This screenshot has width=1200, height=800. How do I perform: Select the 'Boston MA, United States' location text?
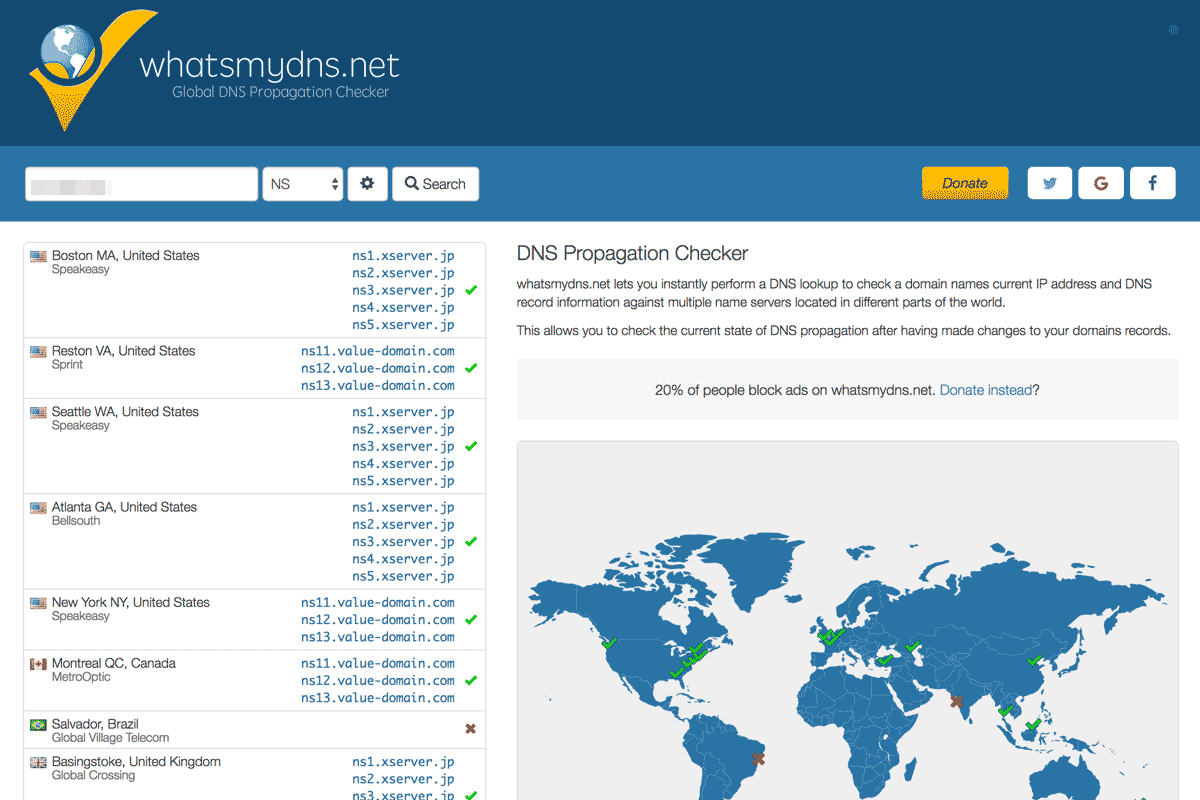coord(126,255)
